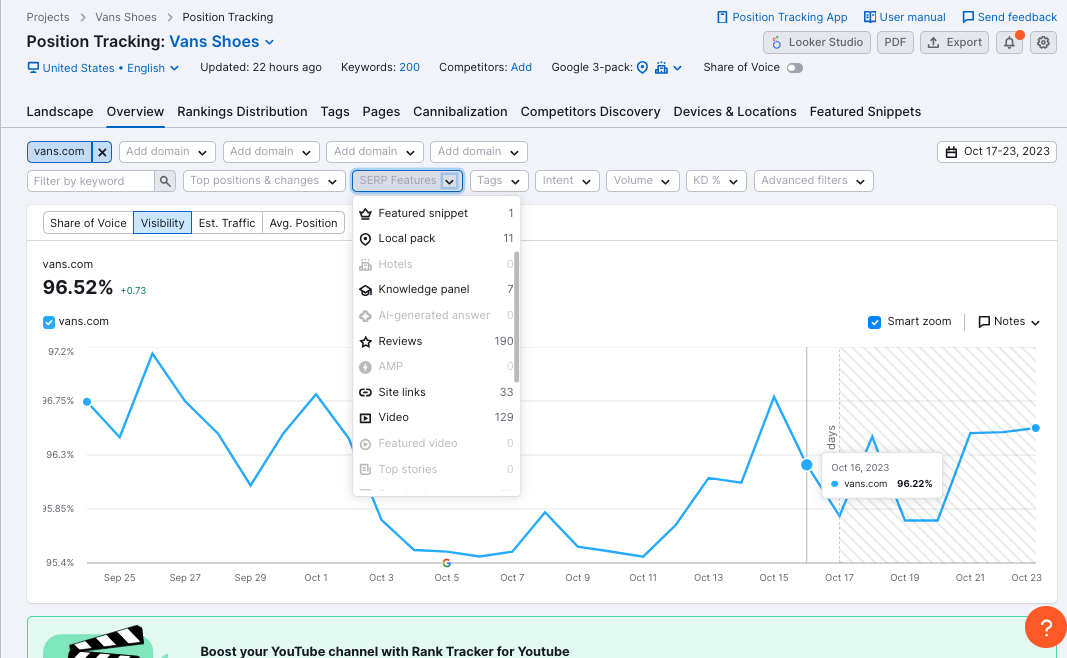The image size is (1067, 658).
Task: Click the Google 3-pack location pin icon
Action: click(642, 68)
